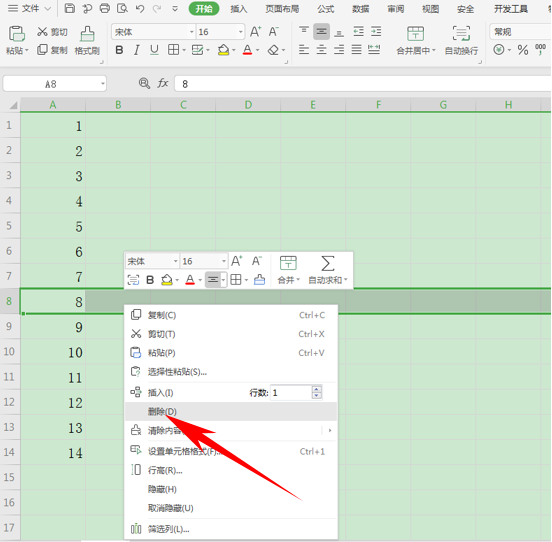
Task: Open the font name dropdown in ribbon
Action: point(192,32)
